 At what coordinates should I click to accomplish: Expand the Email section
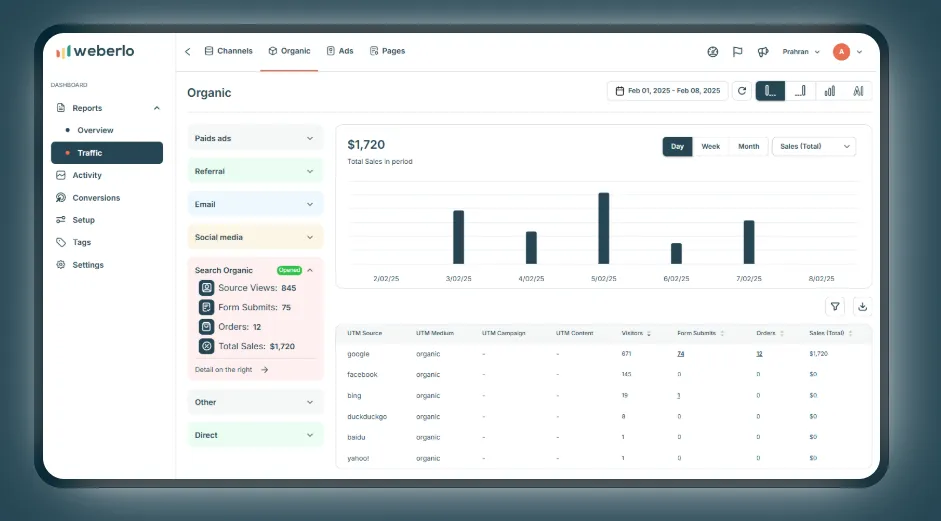pos(256,204)
